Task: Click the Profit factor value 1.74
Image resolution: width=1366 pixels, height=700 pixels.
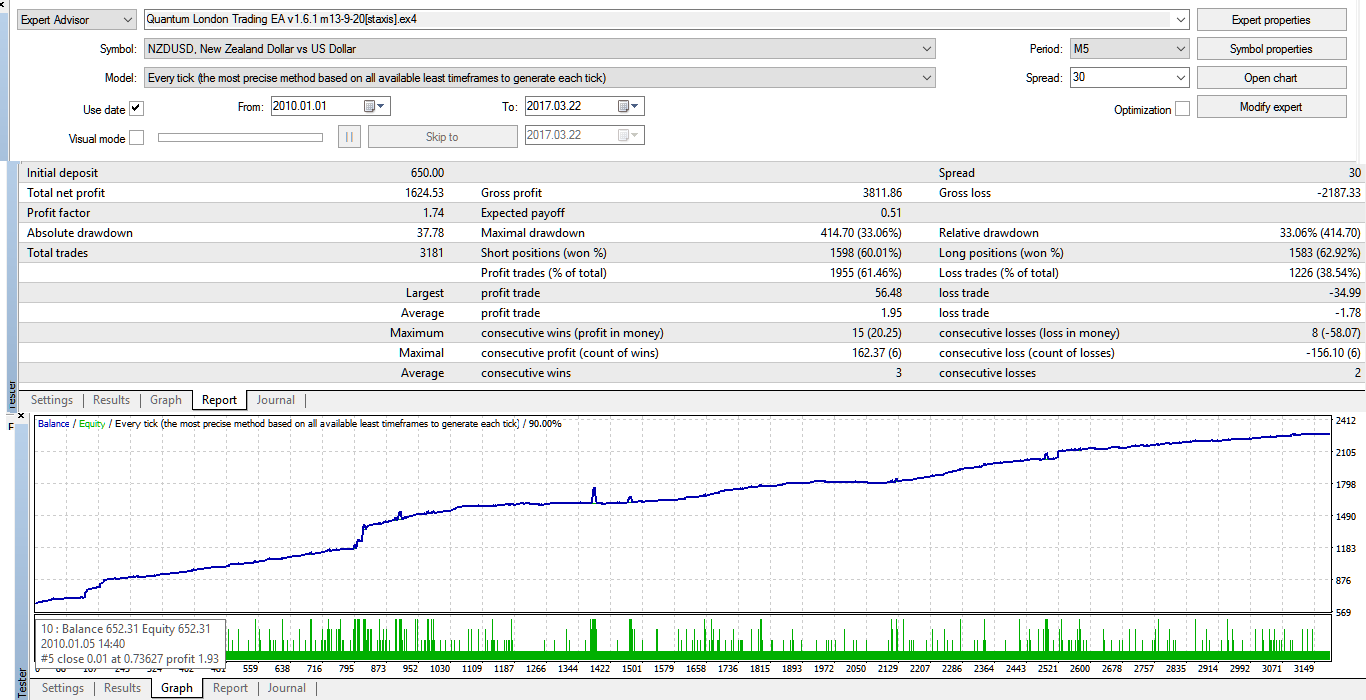Action: pos(434,213)
